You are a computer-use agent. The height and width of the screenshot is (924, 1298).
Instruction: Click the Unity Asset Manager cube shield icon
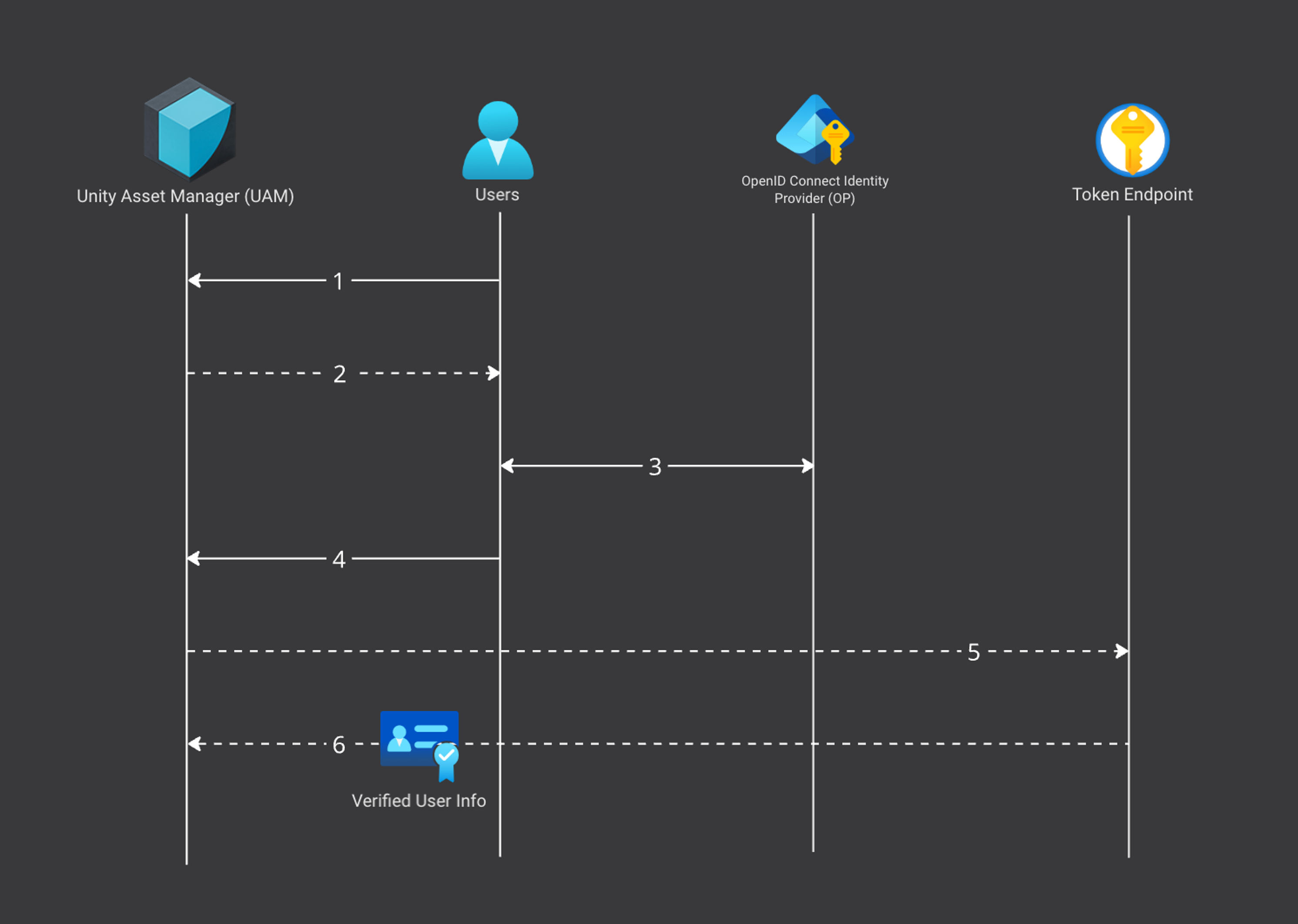point(189,129)
